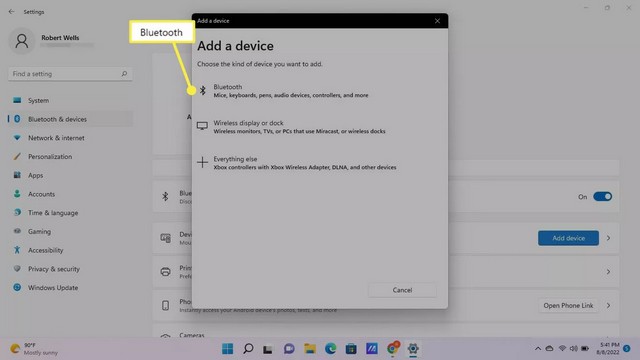This screenshot has height=360, width=640.
Task: Click the search magnifier in Find a setting
Action: click(x=124, y=74)
